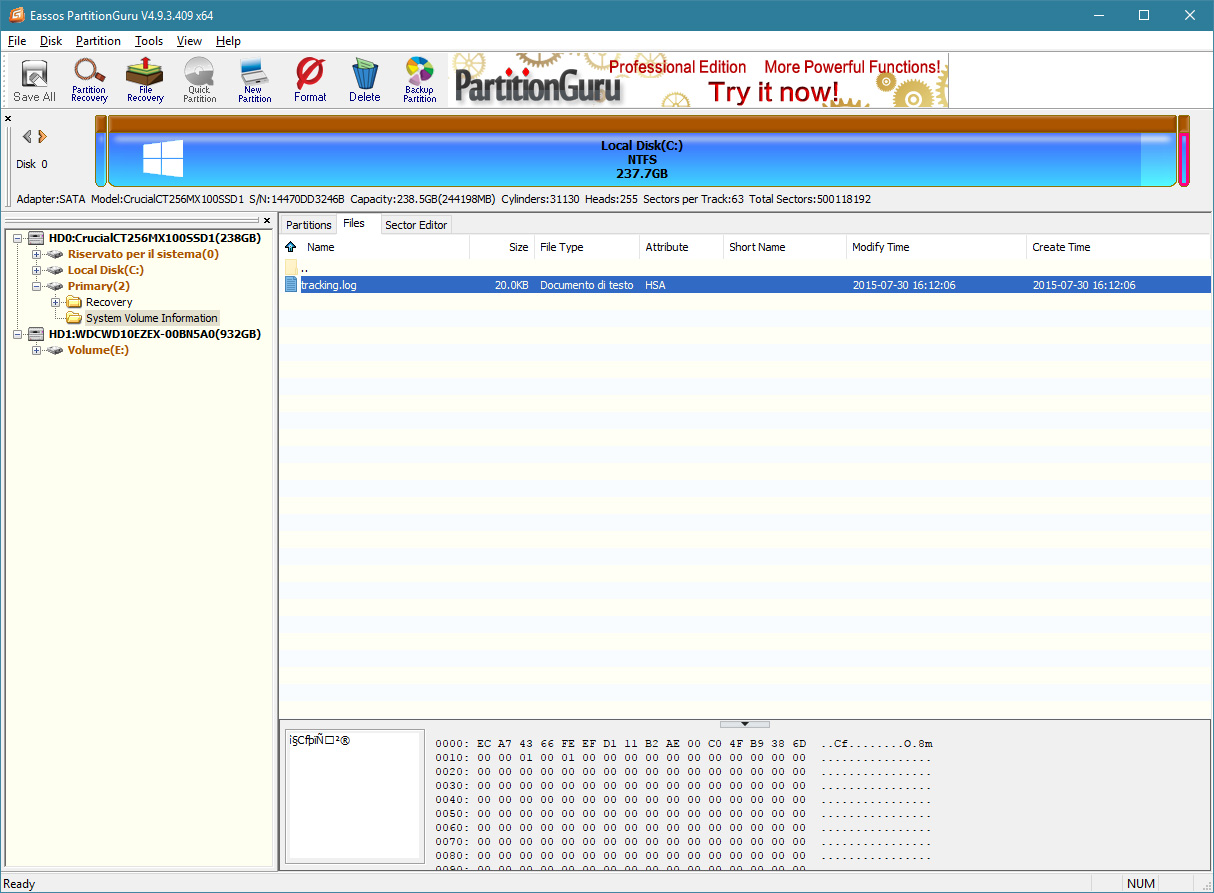
Task: Click the New Partition toolbar icon
Action: [254, 80]
